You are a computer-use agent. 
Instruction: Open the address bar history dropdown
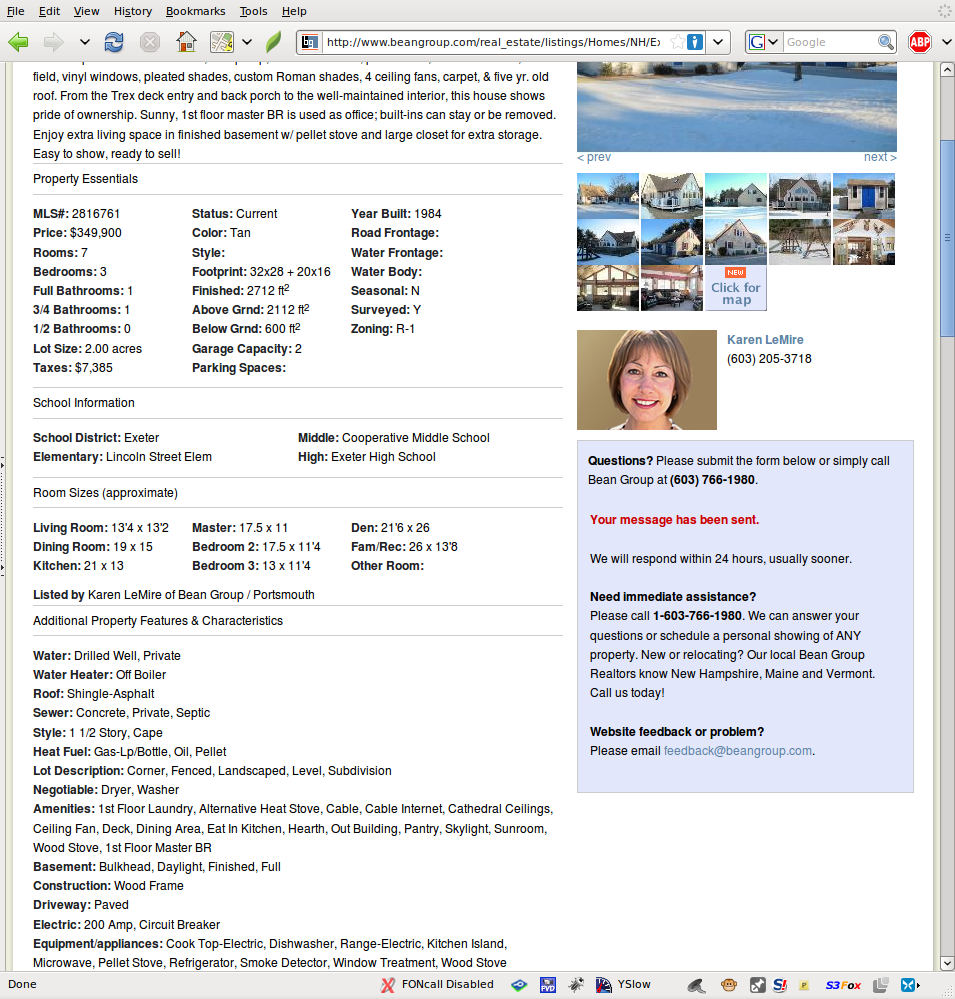pos(718,42)
